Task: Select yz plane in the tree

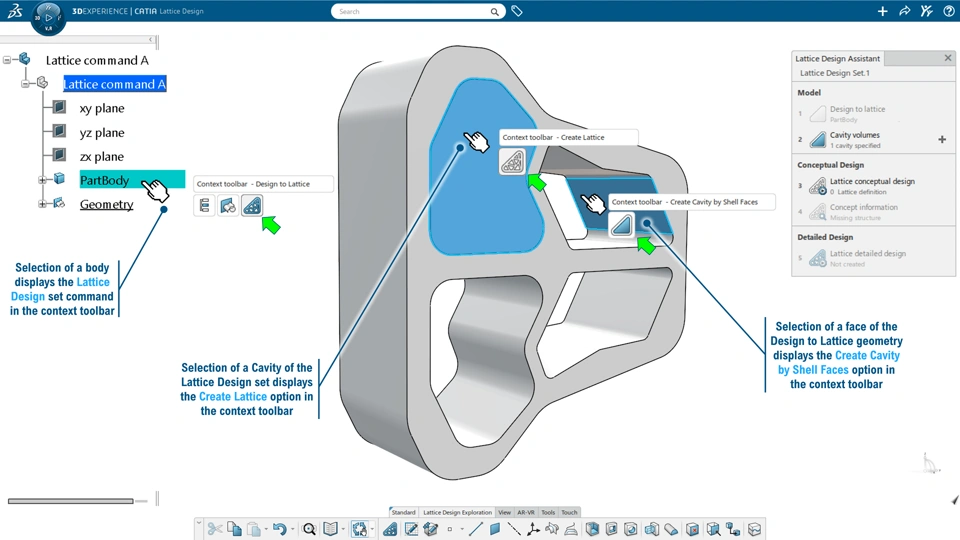Action: 102,133
